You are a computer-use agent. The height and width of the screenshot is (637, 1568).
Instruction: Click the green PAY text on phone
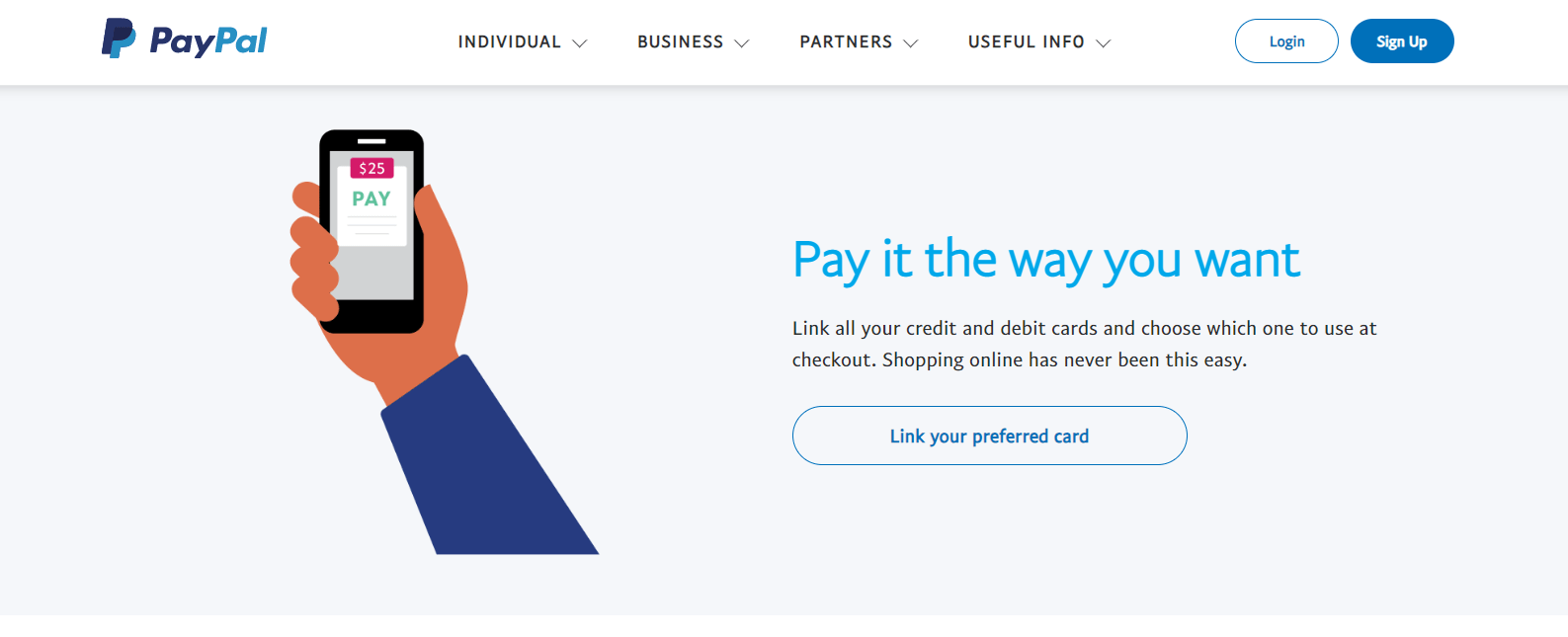tap(371, 199)
